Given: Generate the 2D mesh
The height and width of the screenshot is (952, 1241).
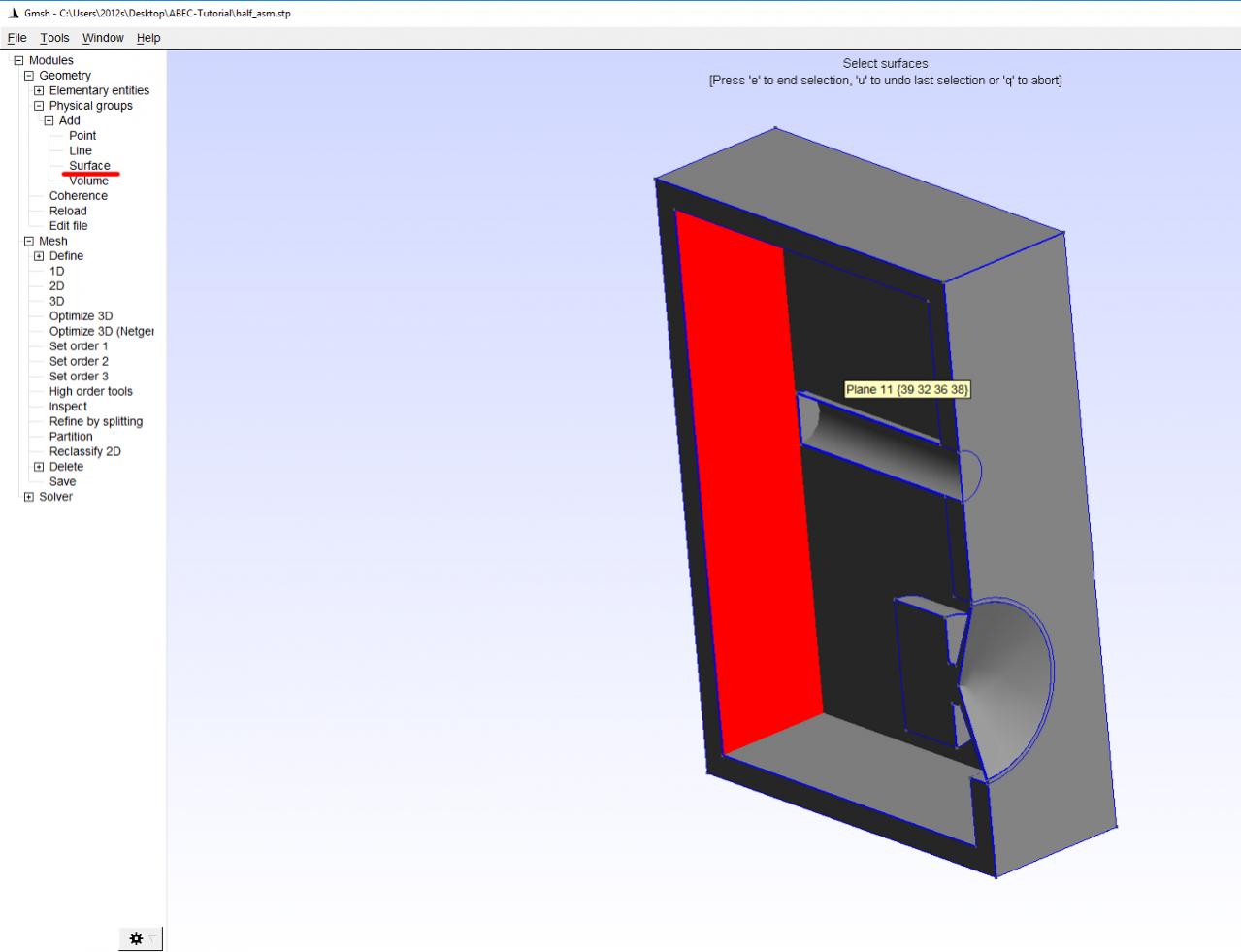Looking at the screenshot, I should [56, 286].
